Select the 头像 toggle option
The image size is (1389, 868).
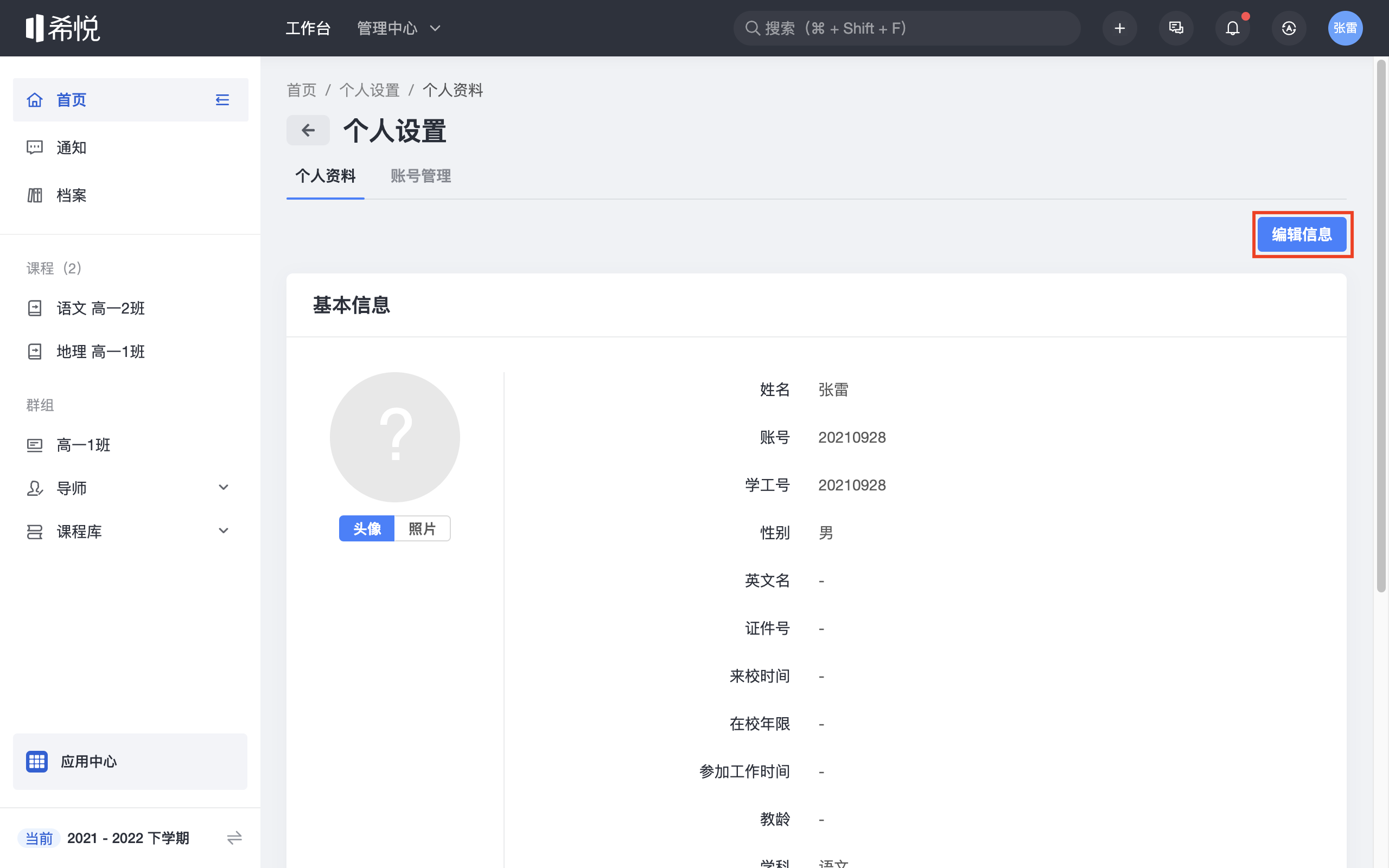367,529
